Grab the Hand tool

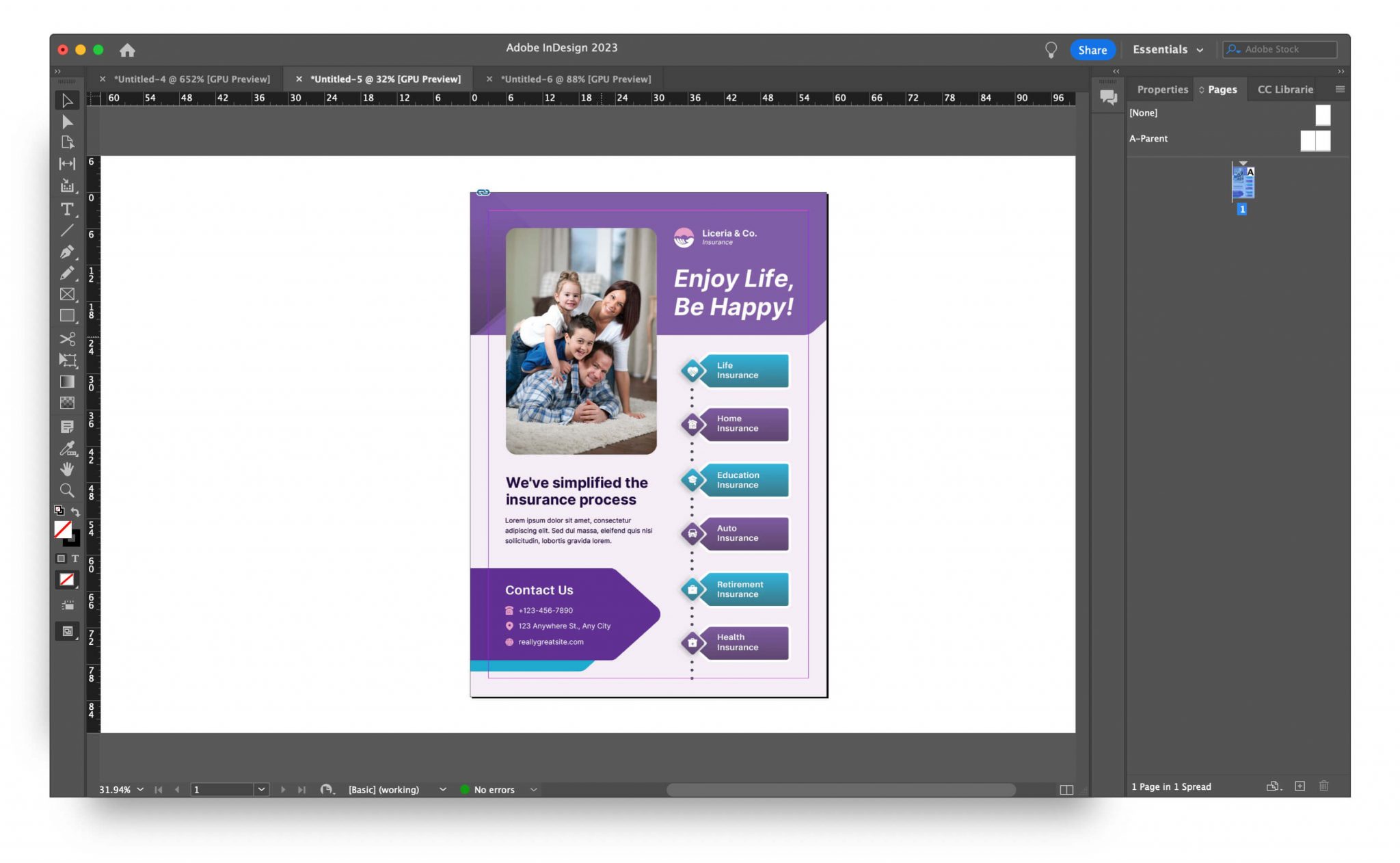click(x=66, y=469)
